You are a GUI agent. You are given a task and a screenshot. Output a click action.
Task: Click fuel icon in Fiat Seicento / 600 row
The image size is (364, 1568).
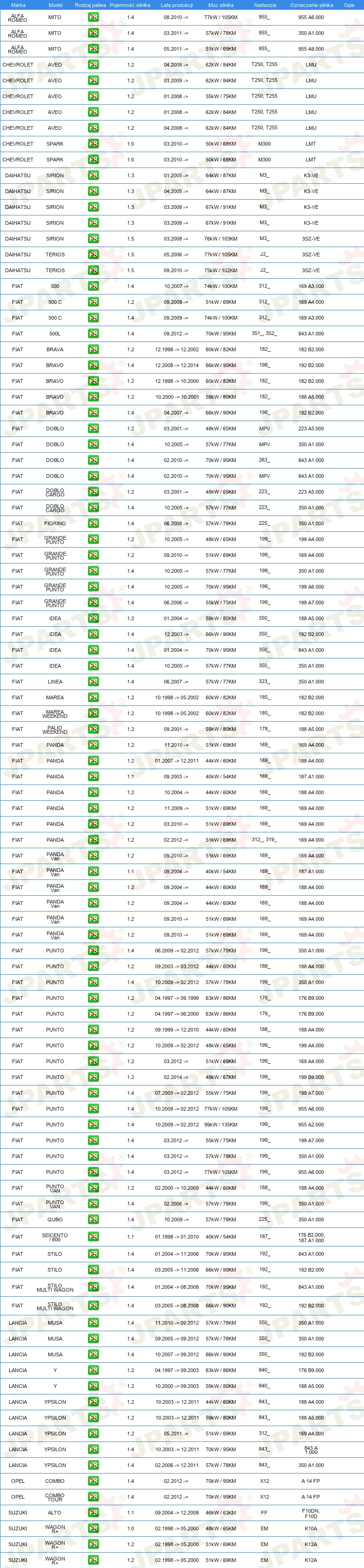pyautogui.click(x=93, y=1237)
